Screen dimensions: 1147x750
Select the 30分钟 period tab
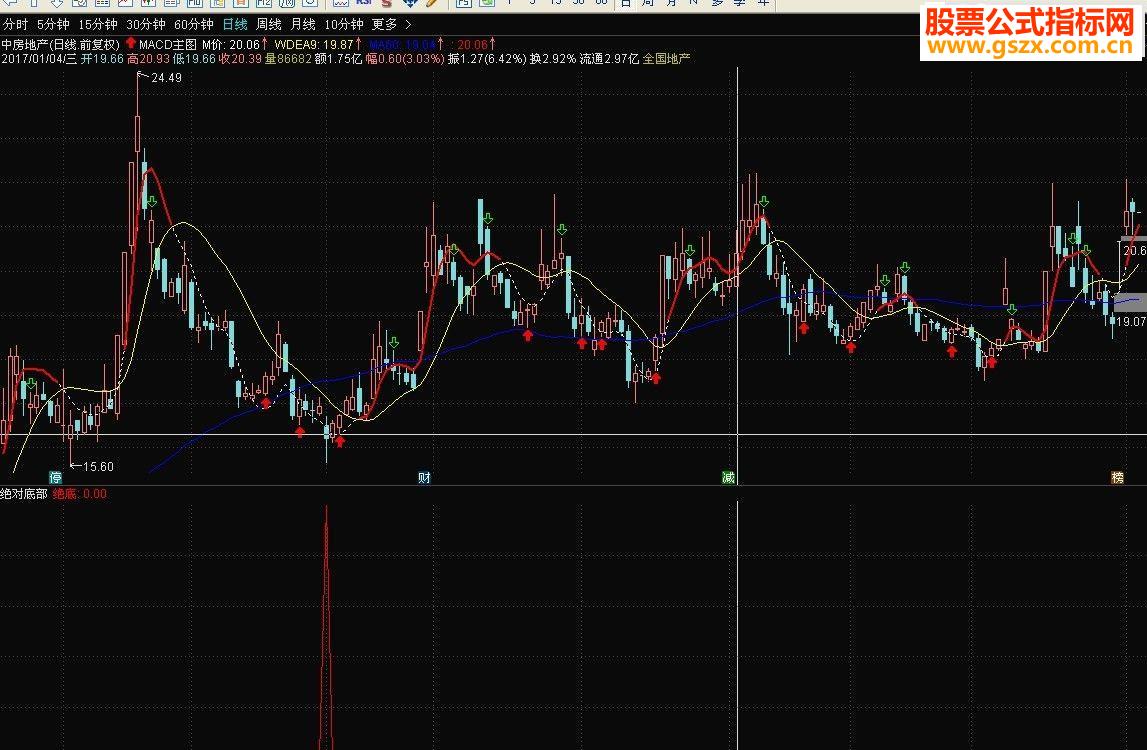point(146,25)
